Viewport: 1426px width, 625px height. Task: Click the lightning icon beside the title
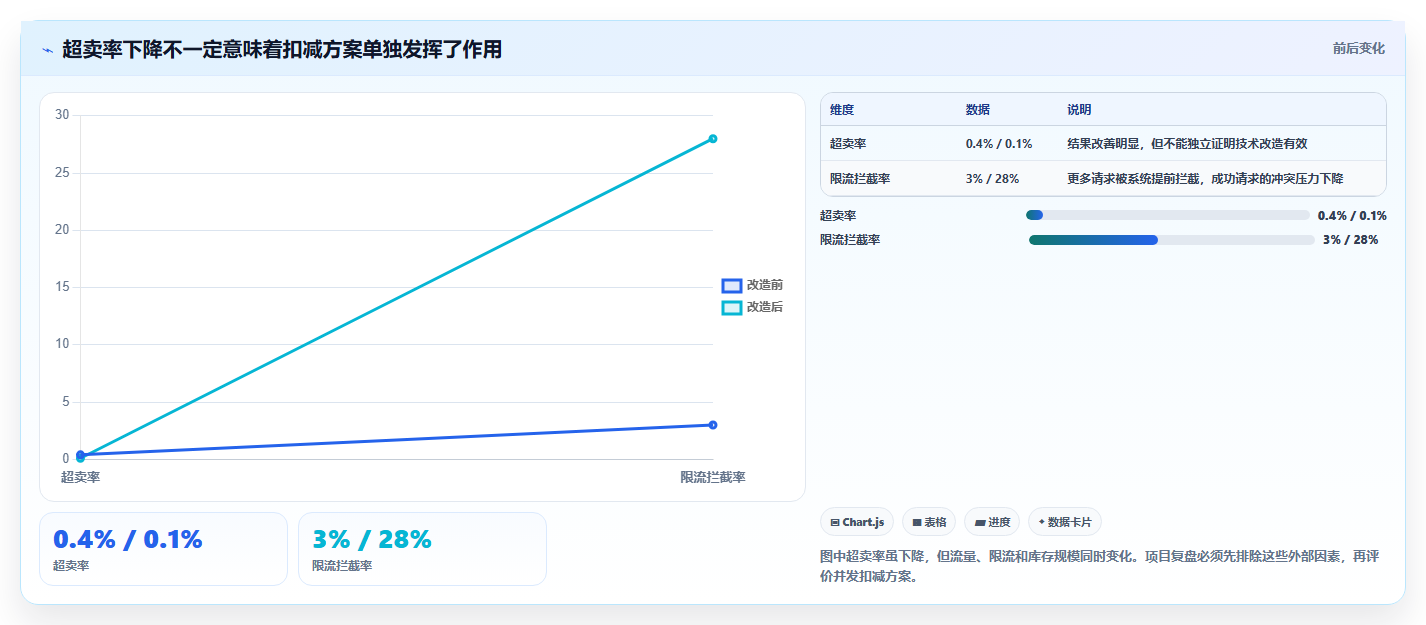(x=47, y=50)
